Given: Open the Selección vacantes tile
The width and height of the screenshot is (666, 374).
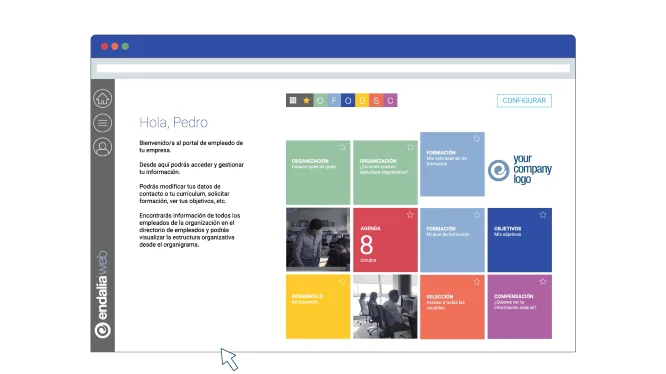Looking at the screenshot, I should coord(452,307).
